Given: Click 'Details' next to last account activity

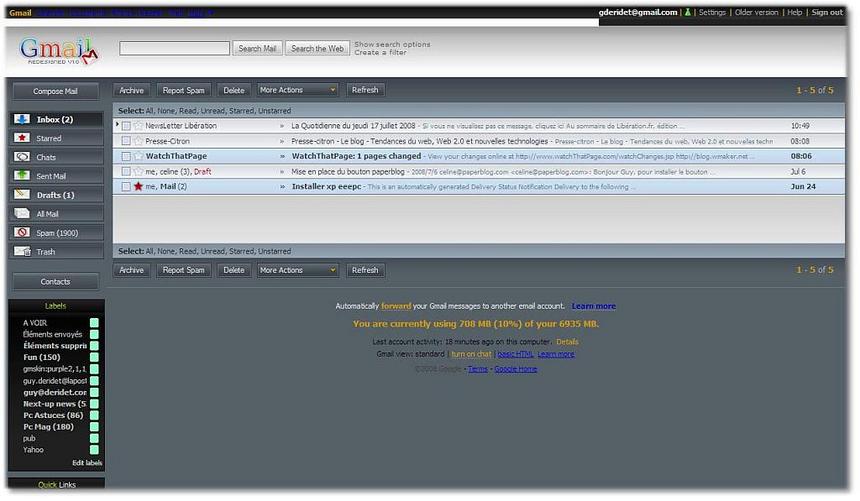Looking at the screenshot, I should pyautogui.click(x=567, y=342).
